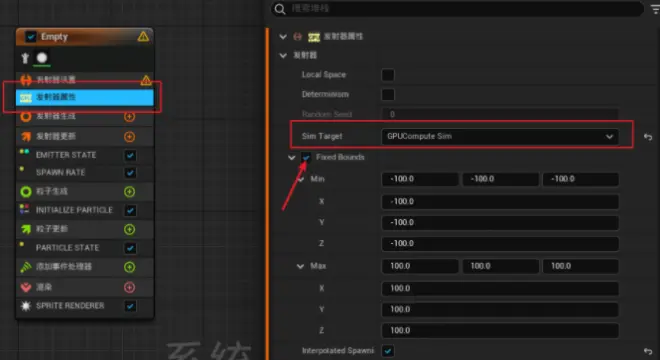Image resolution: width=660 pixels, height=360 pixels.
Task: Enable the Determinism checkbox
Action: pyautogui.click(x=388, y=94)
